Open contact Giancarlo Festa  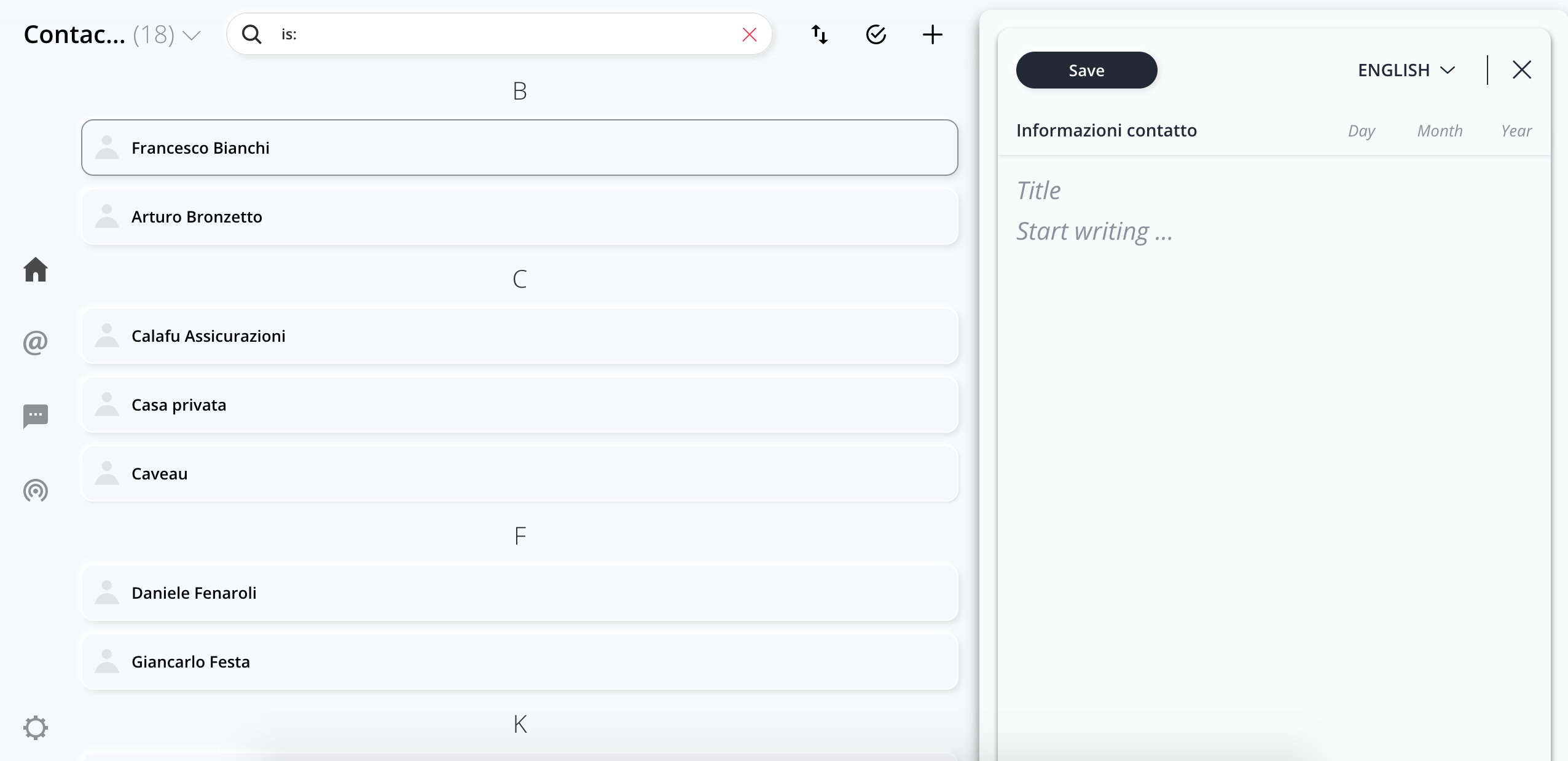click(x=520, y=661)
